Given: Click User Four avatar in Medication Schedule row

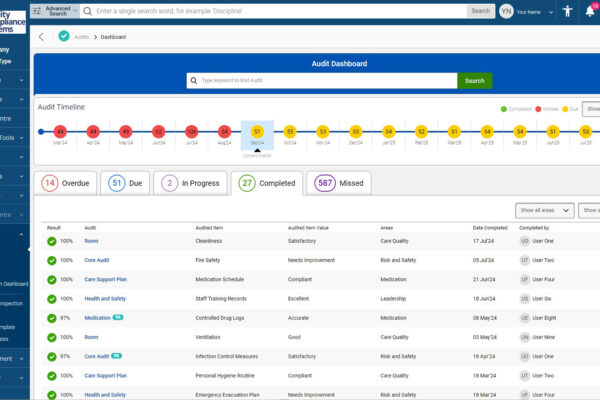Looking at the screenshot, I should [x=525, y=279].
